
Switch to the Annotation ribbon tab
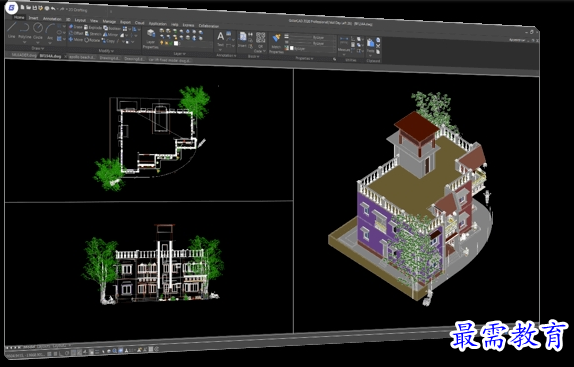pyautogui.click(x=52, y=19)
